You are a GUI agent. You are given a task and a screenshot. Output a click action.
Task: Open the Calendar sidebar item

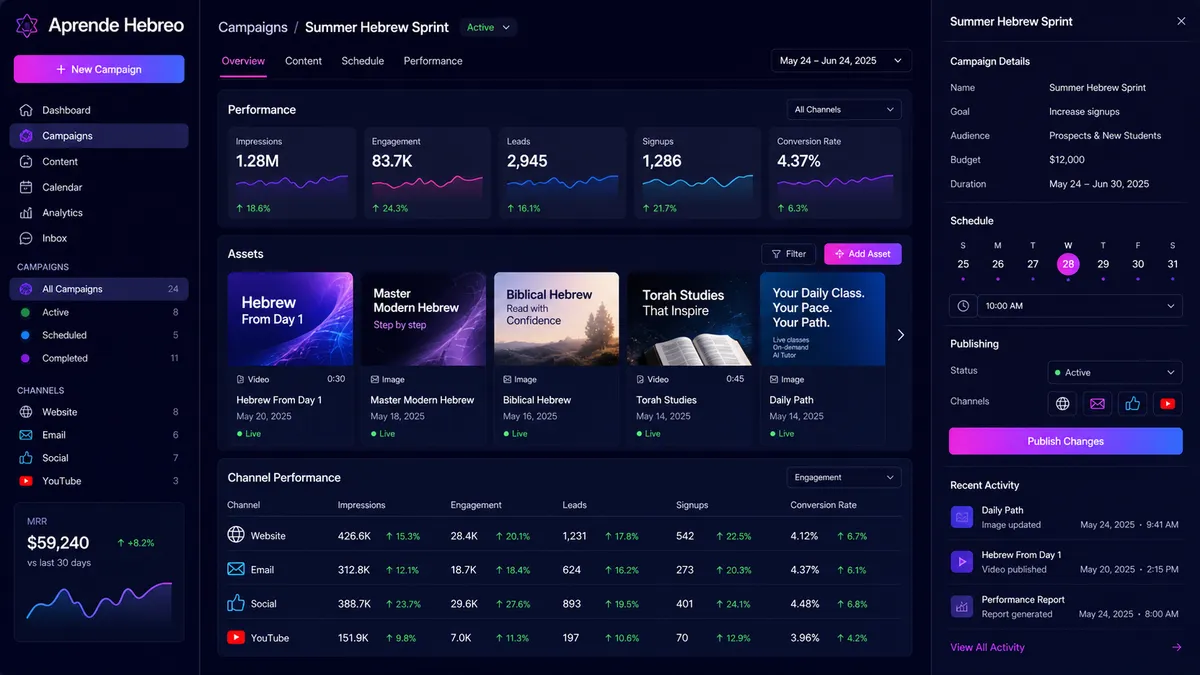point(99,187)
